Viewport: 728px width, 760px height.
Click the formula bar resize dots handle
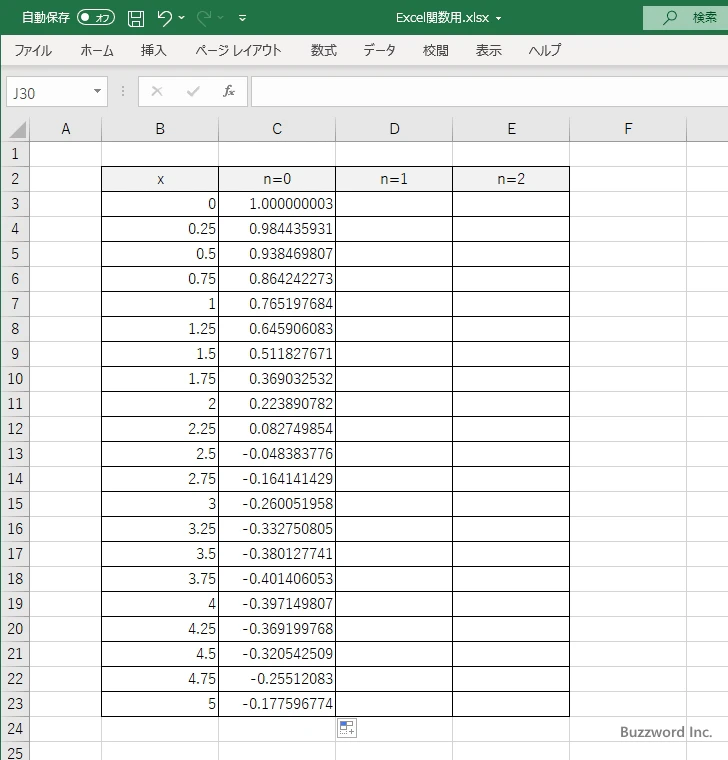click(x=123, y=91)
